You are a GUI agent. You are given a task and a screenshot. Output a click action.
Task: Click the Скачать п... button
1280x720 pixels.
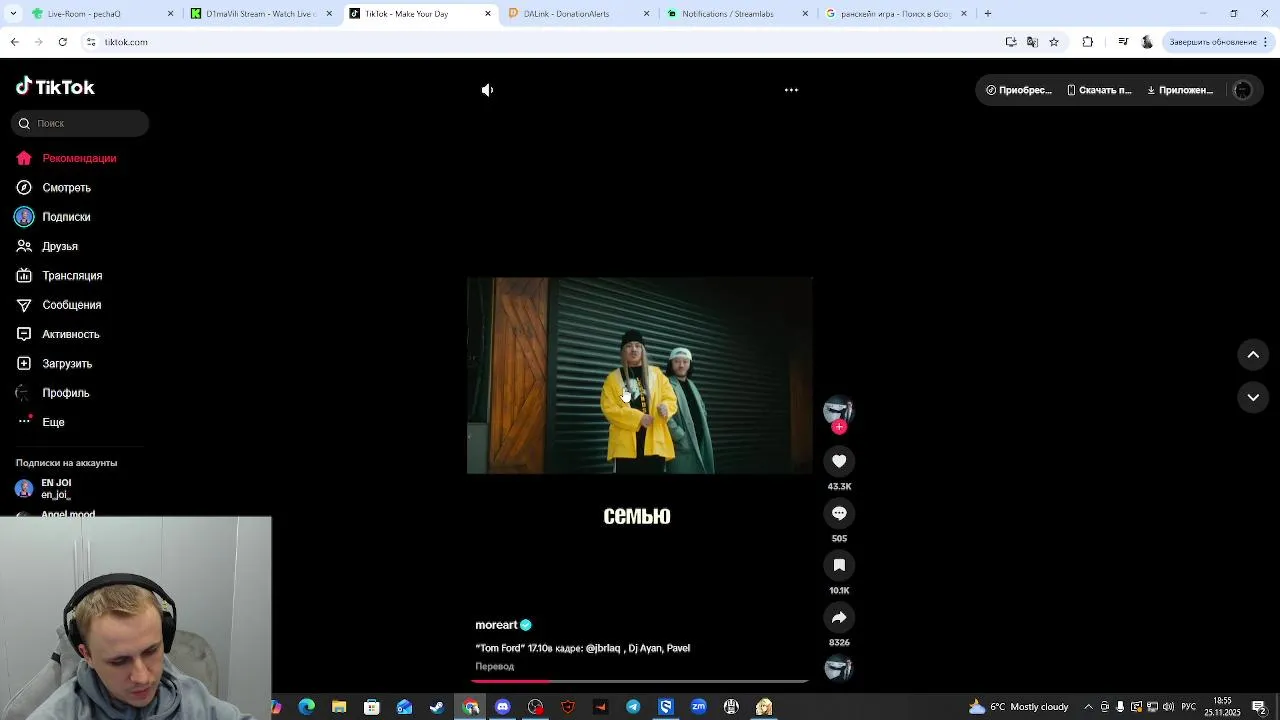(1099, 90)
